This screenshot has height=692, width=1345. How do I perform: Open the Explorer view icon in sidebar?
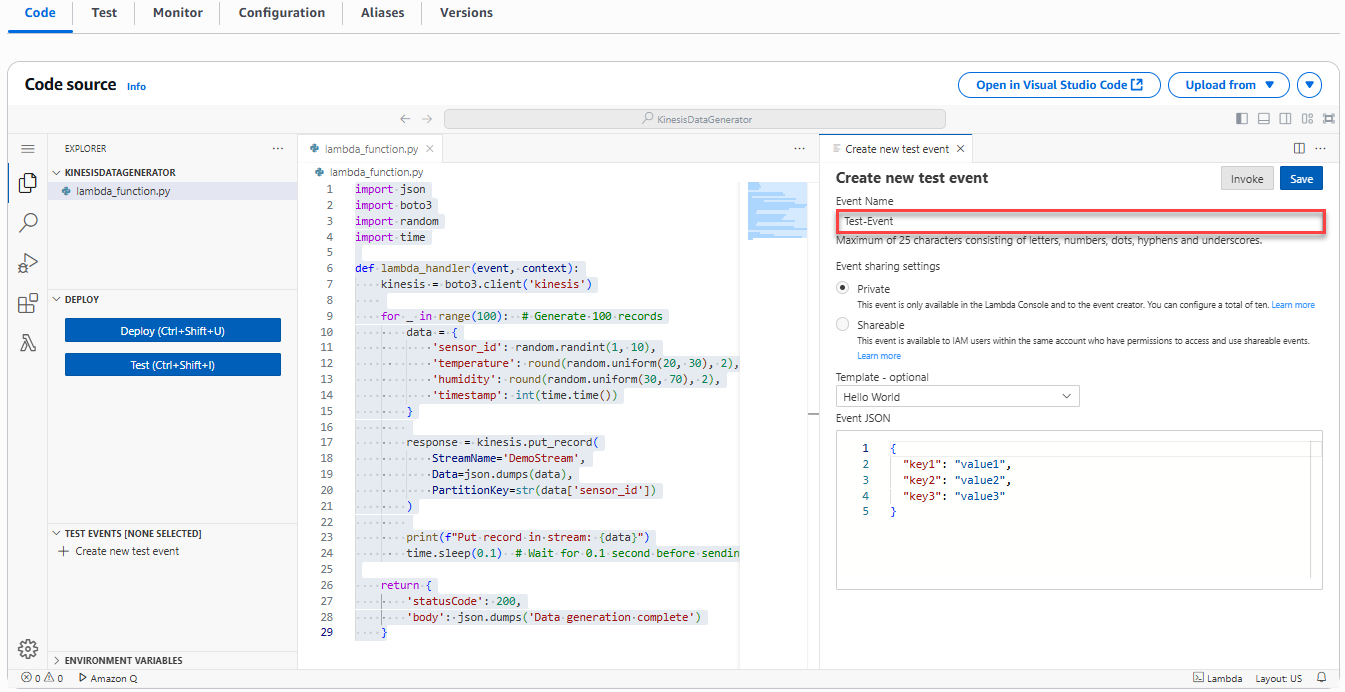pos(28,183)
